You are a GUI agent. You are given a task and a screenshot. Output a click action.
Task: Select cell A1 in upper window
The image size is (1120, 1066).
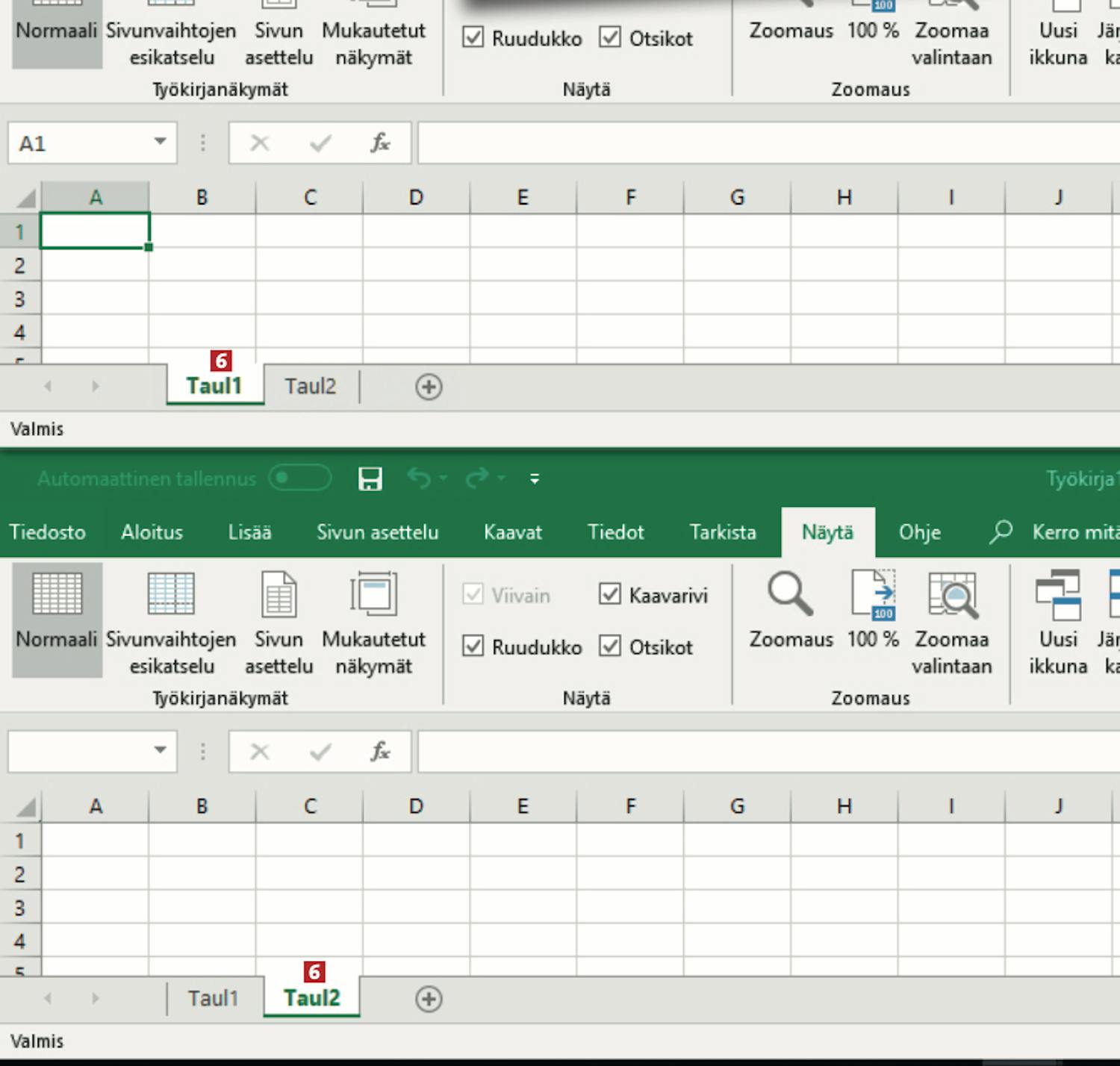95,231
